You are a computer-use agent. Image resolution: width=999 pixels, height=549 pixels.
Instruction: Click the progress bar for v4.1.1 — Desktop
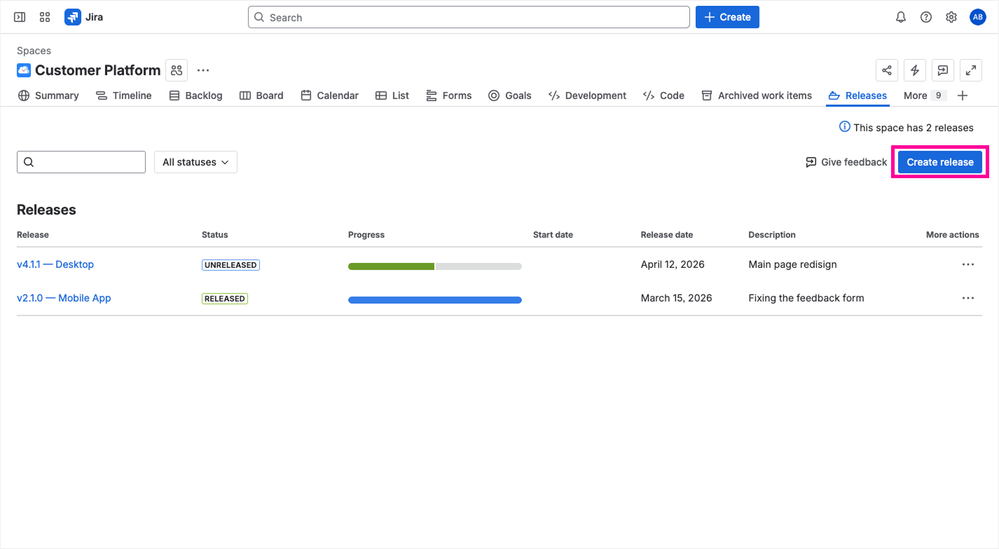coord(435,266)
